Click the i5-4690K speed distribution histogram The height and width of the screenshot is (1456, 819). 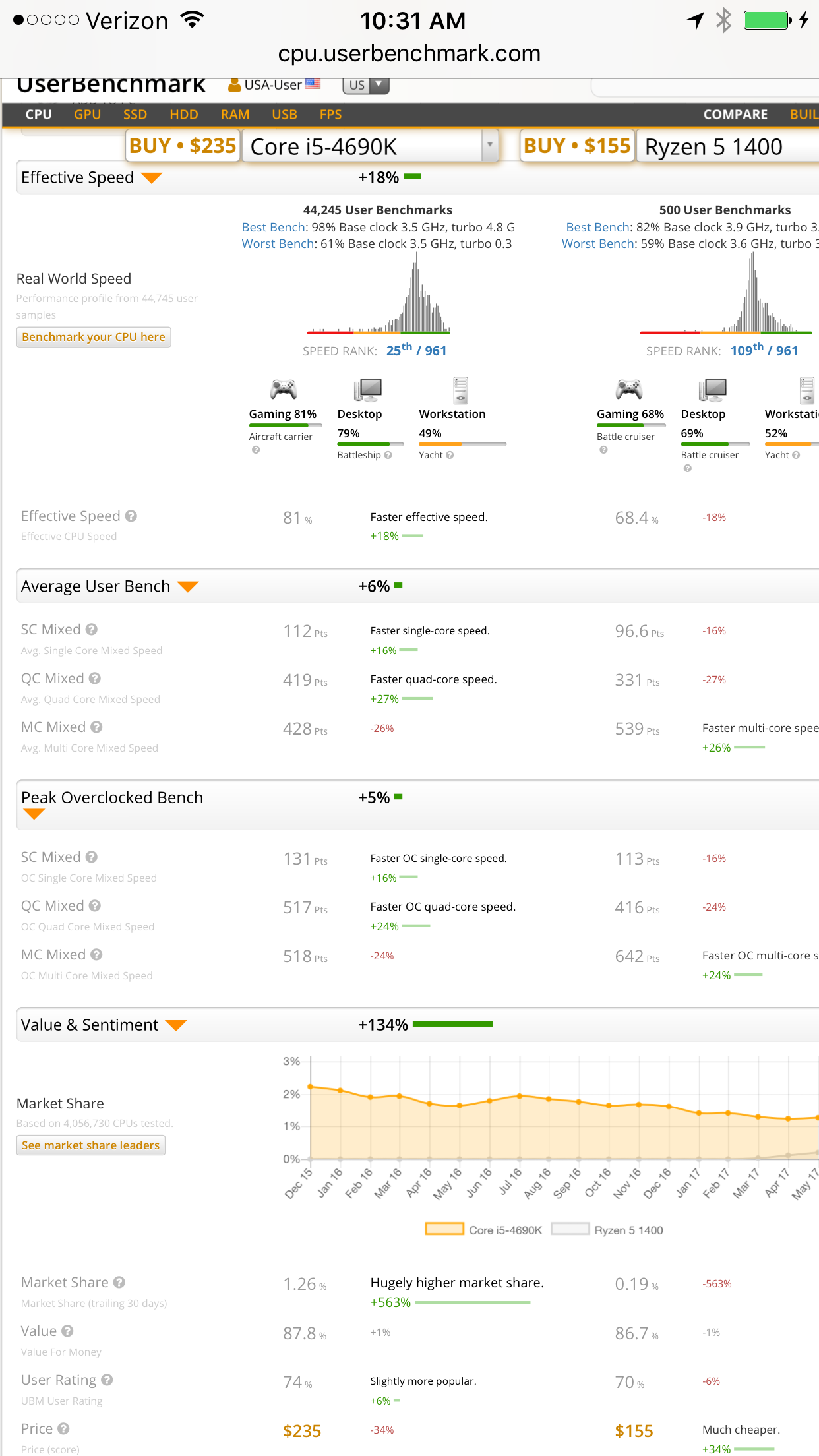point(379,295)
